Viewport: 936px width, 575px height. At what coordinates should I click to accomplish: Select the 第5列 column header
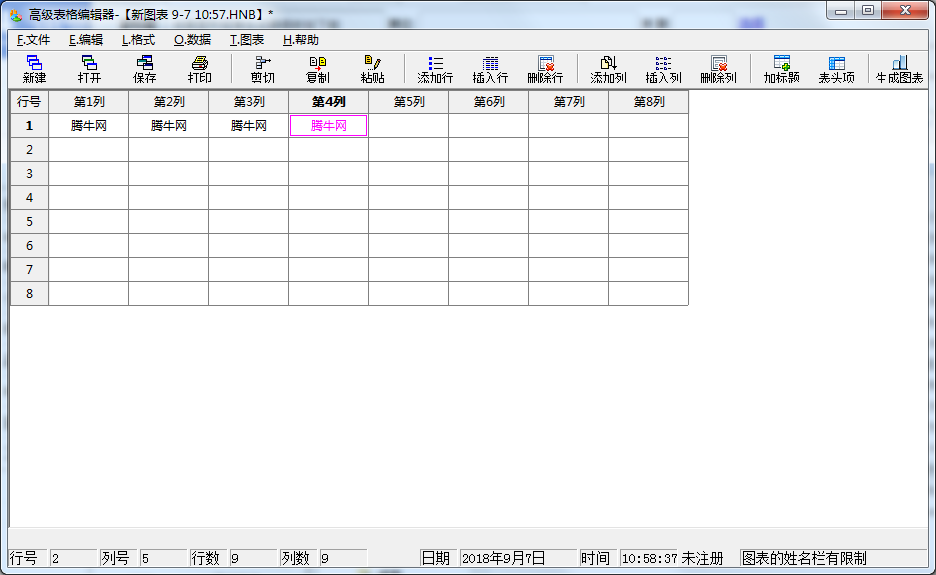[x=408, y=102]
